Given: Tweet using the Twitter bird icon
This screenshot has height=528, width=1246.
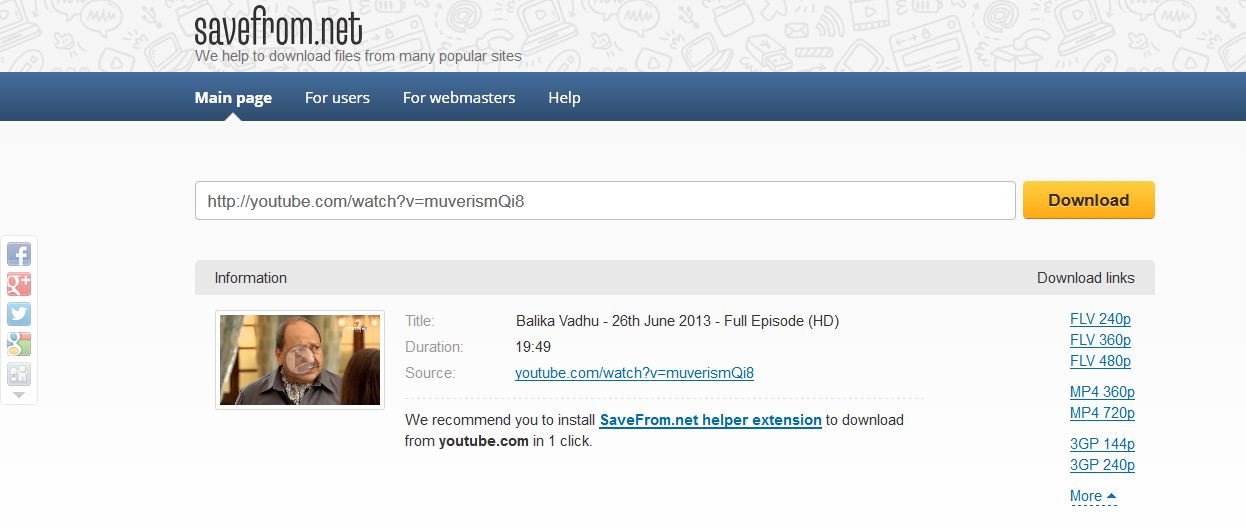Looking at the screenshot, I should 19,314.
